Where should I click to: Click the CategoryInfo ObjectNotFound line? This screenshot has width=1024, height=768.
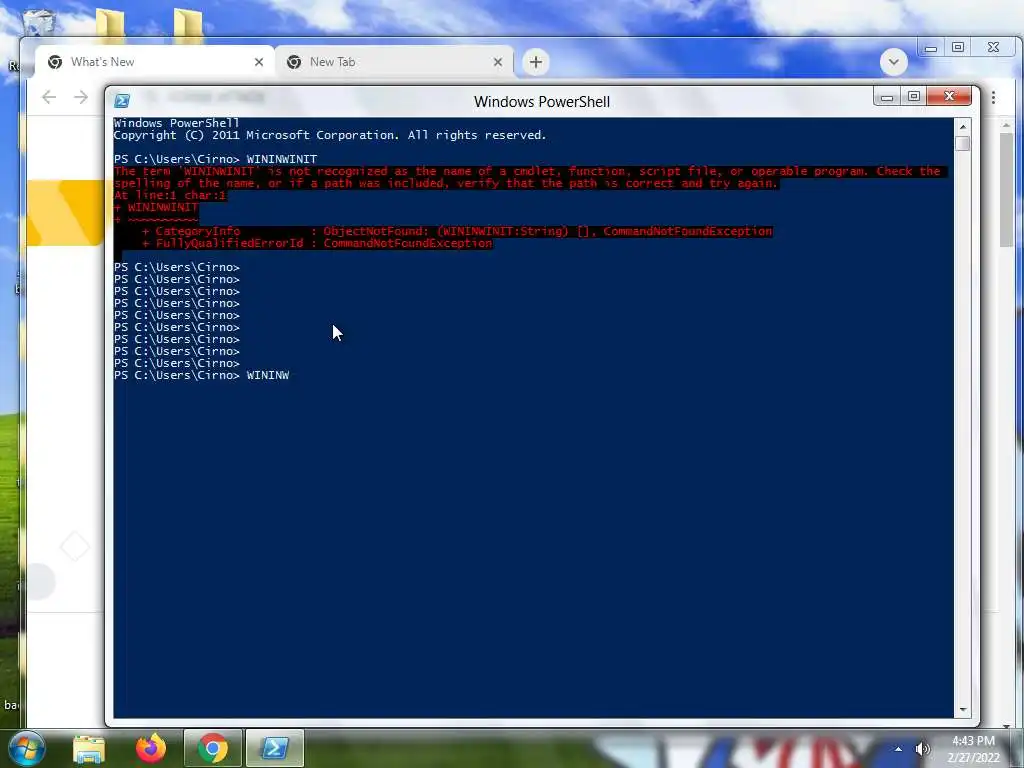[x=457, y=231]
